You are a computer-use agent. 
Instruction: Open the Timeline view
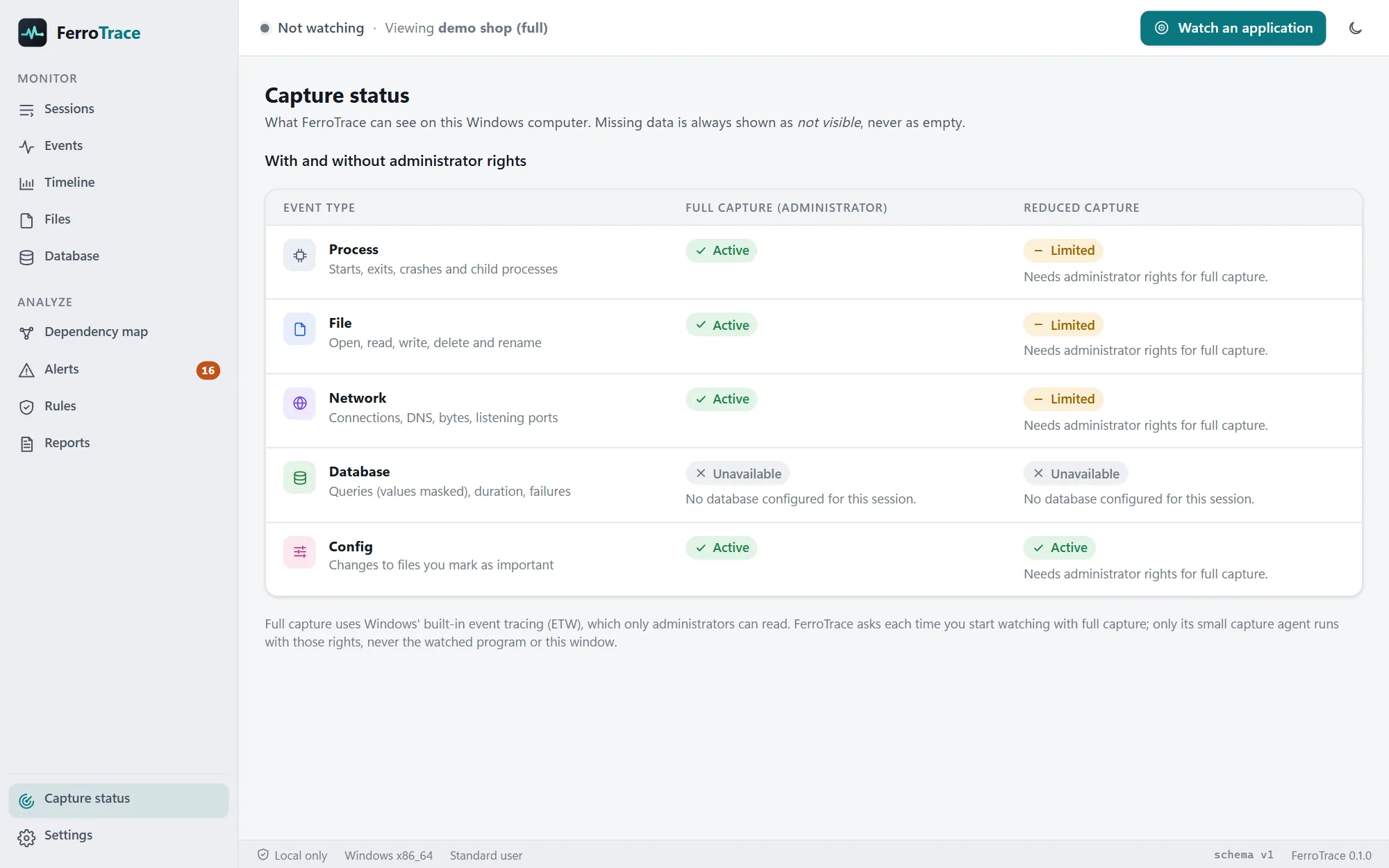pos(119,183)
